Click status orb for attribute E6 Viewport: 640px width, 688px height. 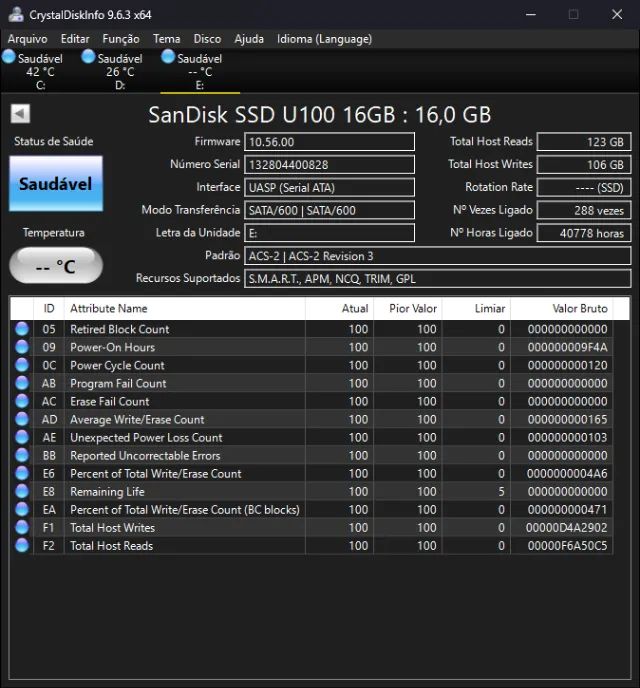[x=22, y=473]
